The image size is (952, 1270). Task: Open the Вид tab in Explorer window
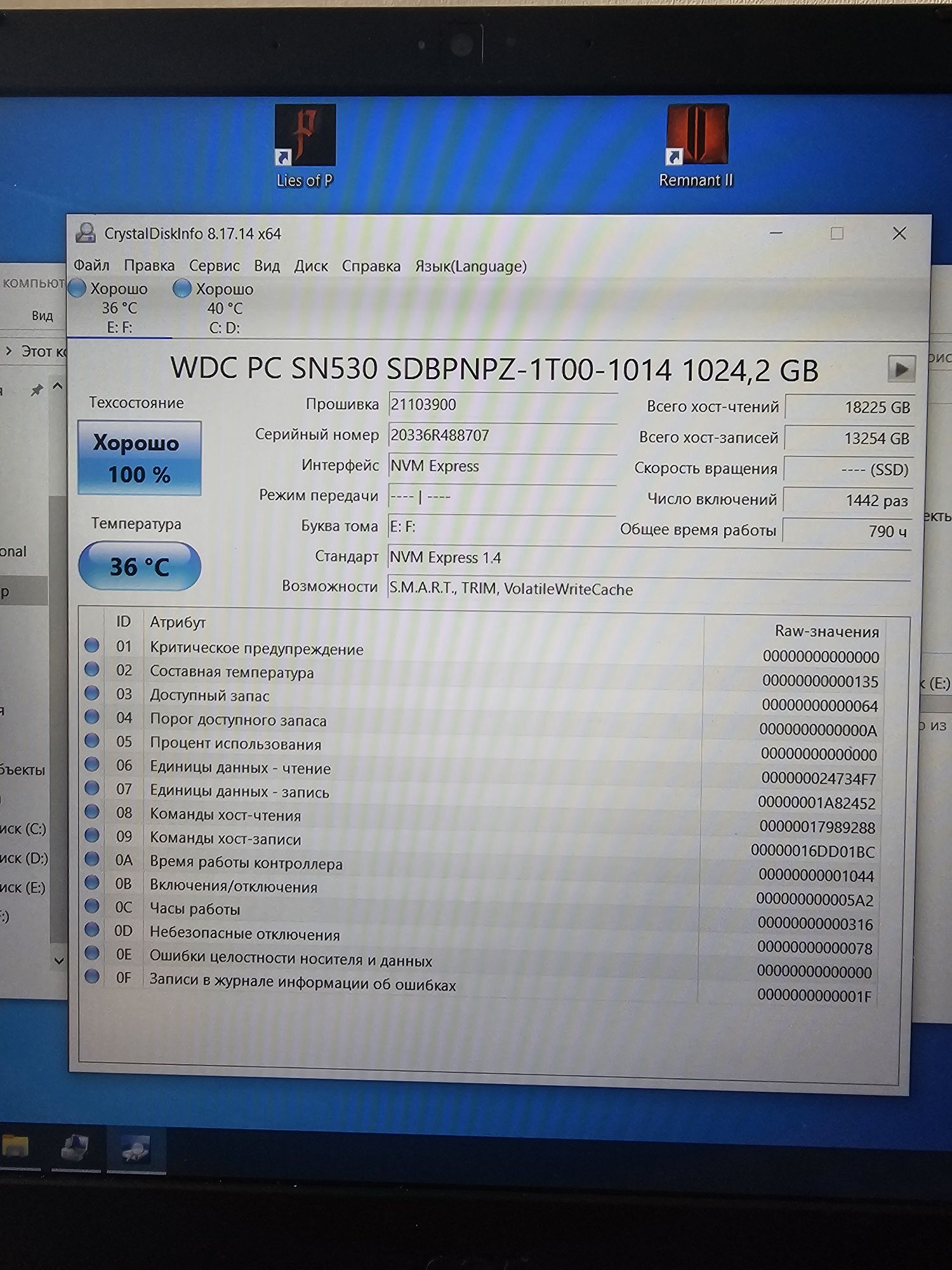pos(42,316)
